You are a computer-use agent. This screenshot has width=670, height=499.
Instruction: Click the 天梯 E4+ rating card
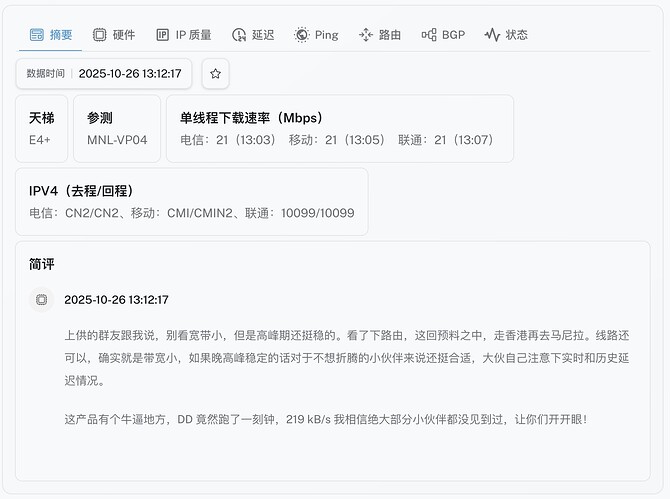tap(42, 128)
